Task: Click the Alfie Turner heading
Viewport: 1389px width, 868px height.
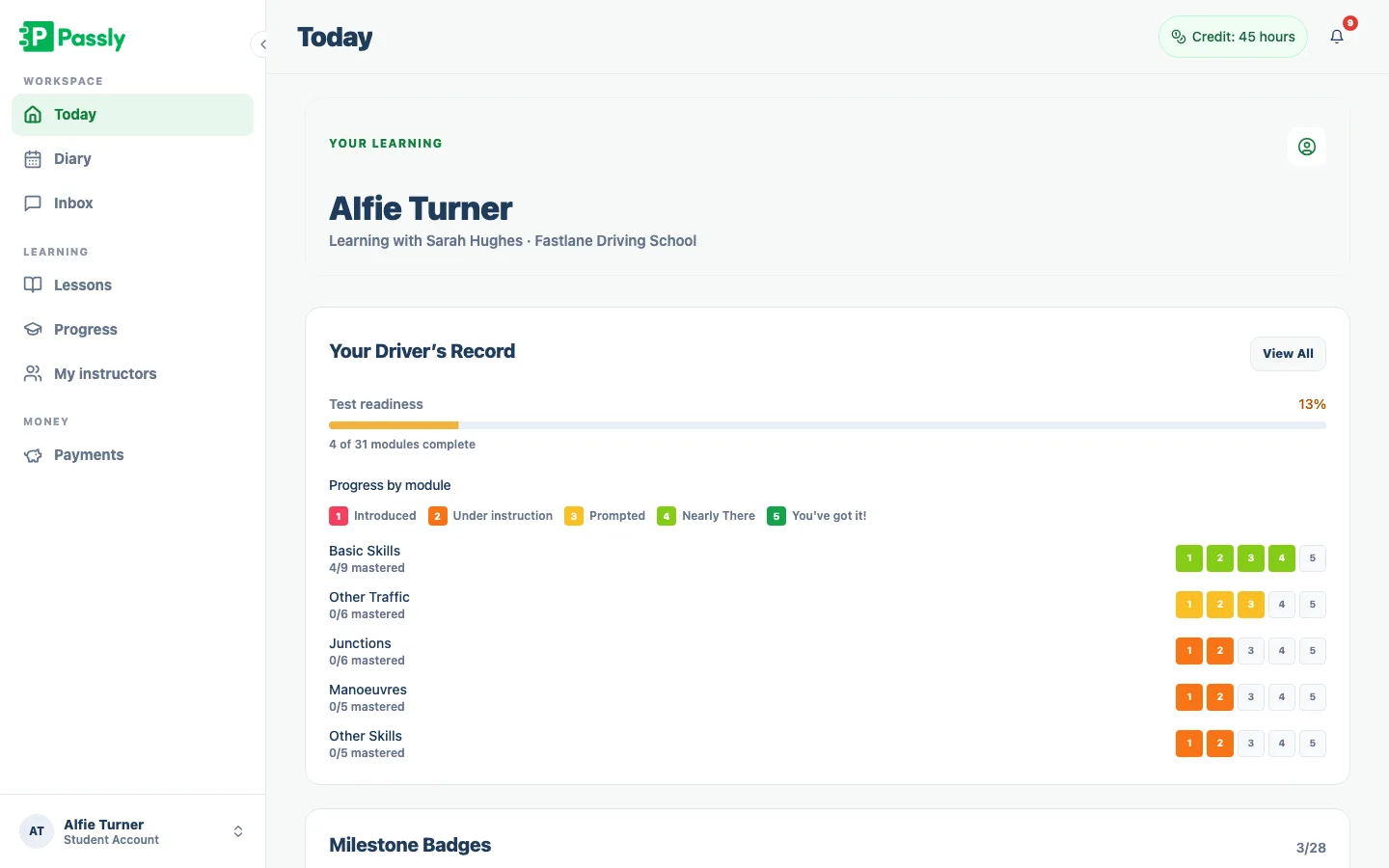Action: (421, 208)
